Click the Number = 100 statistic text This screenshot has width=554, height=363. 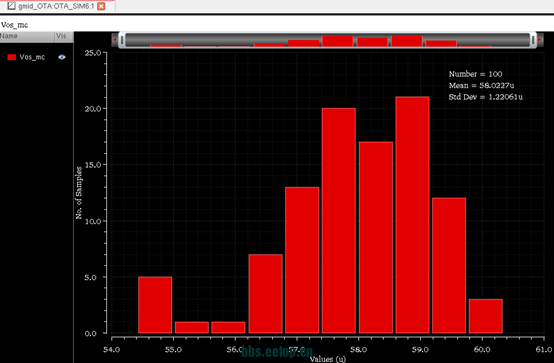coord(475,74)
